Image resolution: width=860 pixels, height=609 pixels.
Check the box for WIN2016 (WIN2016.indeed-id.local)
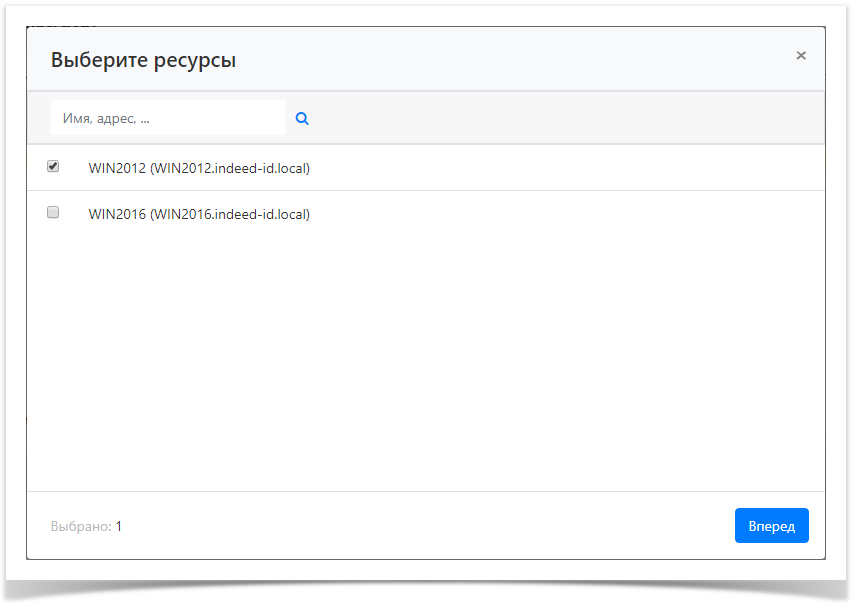pos(53,212)
